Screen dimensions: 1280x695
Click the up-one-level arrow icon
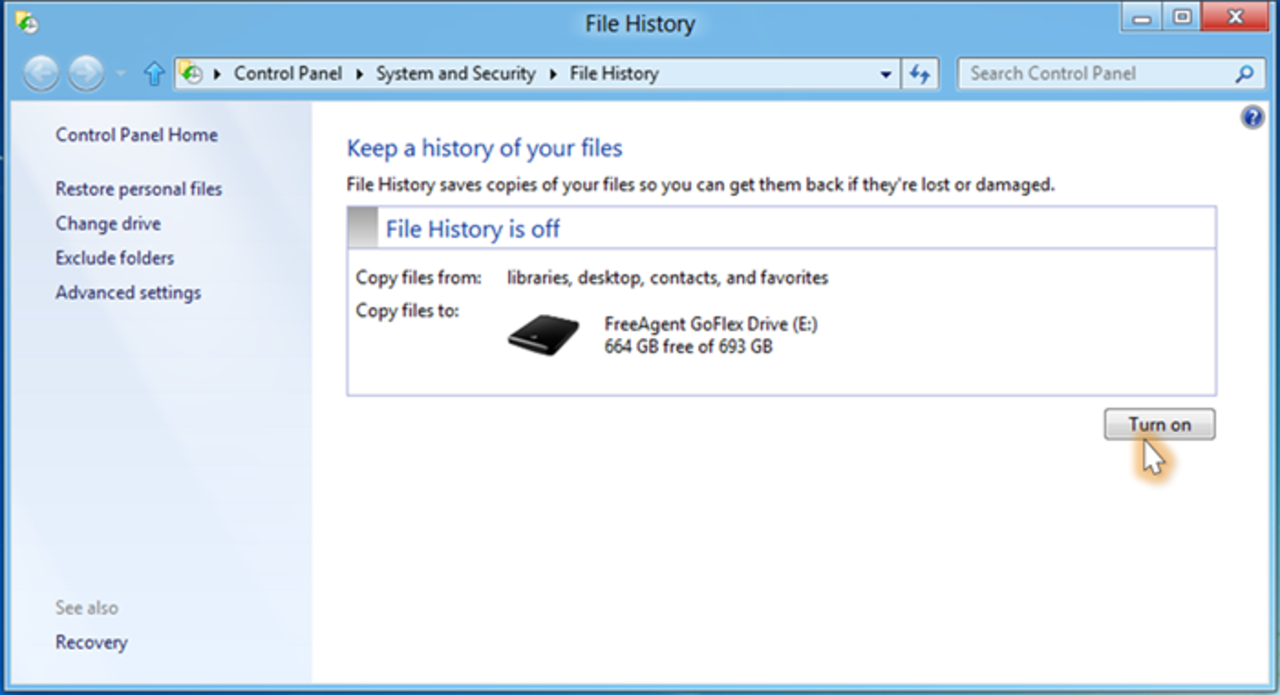click(152, 73)
